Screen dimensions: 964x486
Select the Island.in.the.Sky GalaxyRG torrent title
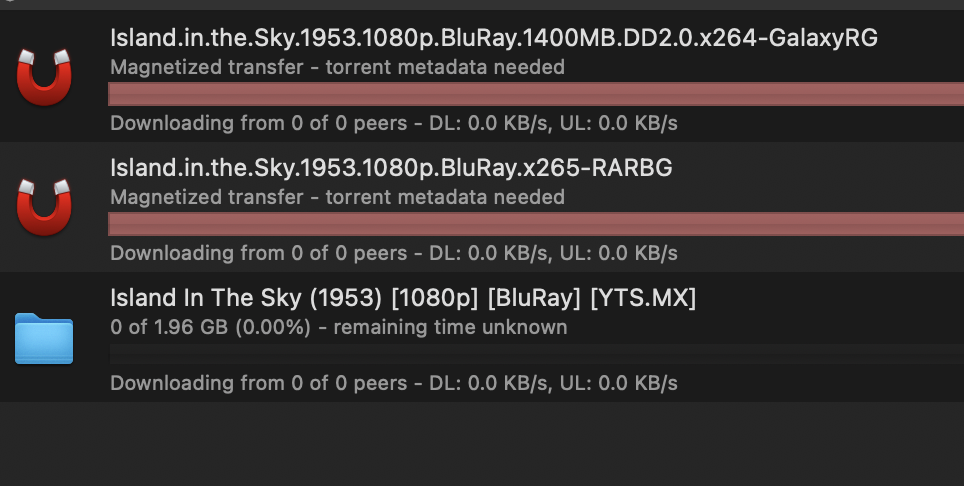coord(494,39)
